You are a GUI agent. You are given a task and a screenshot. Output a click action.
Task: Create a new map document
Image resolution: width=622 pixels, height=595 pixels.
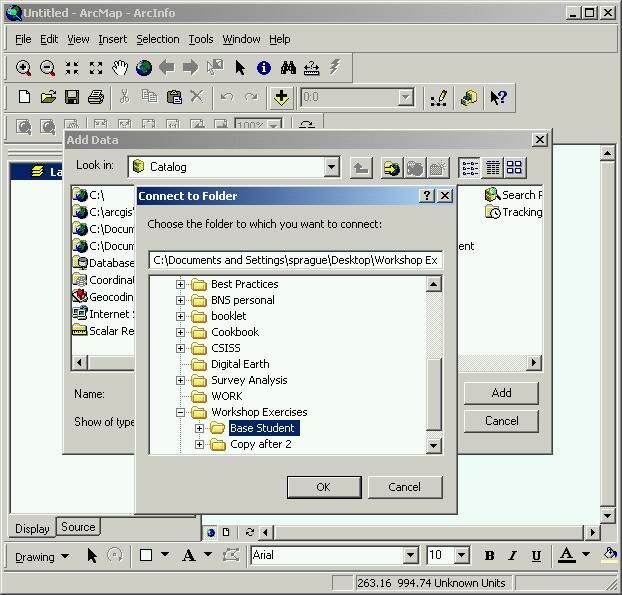tap(24, 97)
